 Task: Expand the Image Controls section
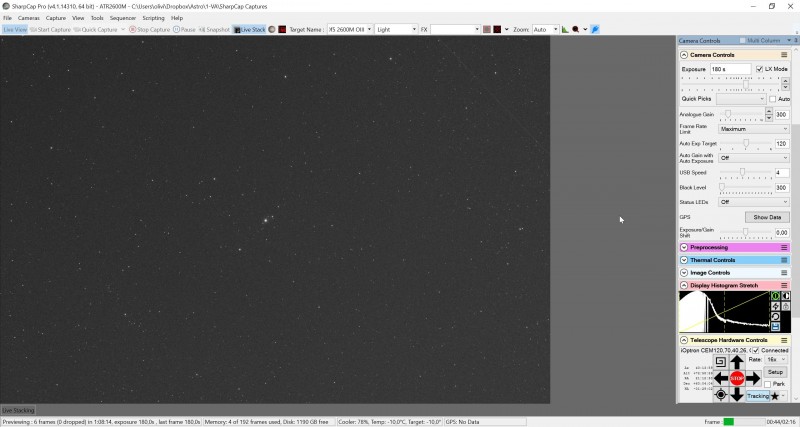coord(684,273)
